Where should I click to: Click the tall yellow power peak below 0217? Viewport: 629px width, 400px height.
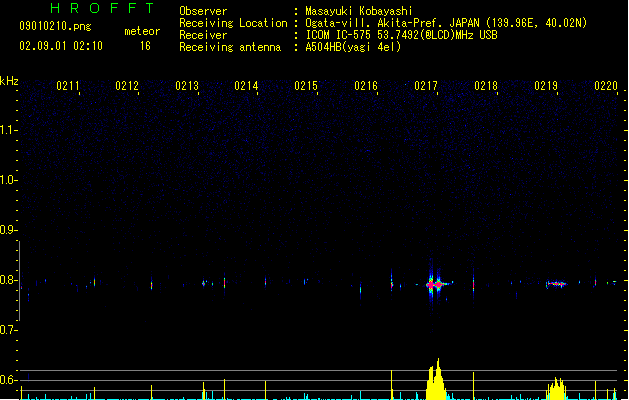(x=436, y=379)
